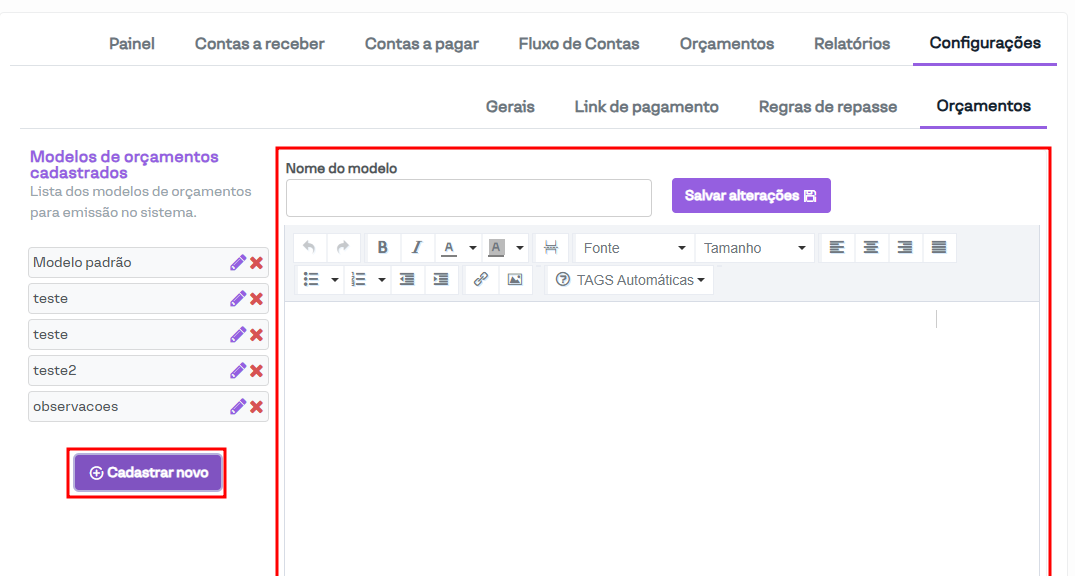Align text to center
The image size is (1075, 576).
pos(871,248)
